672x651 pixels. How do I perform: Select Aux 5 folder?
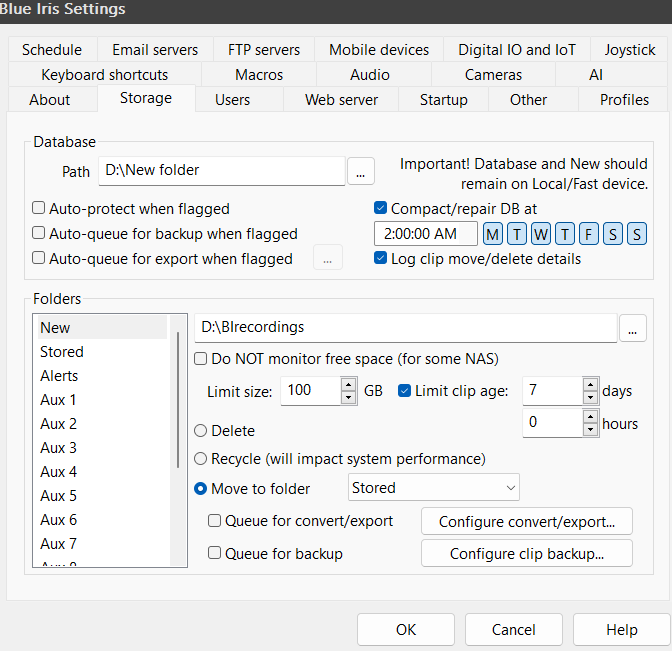click(102, 495)
